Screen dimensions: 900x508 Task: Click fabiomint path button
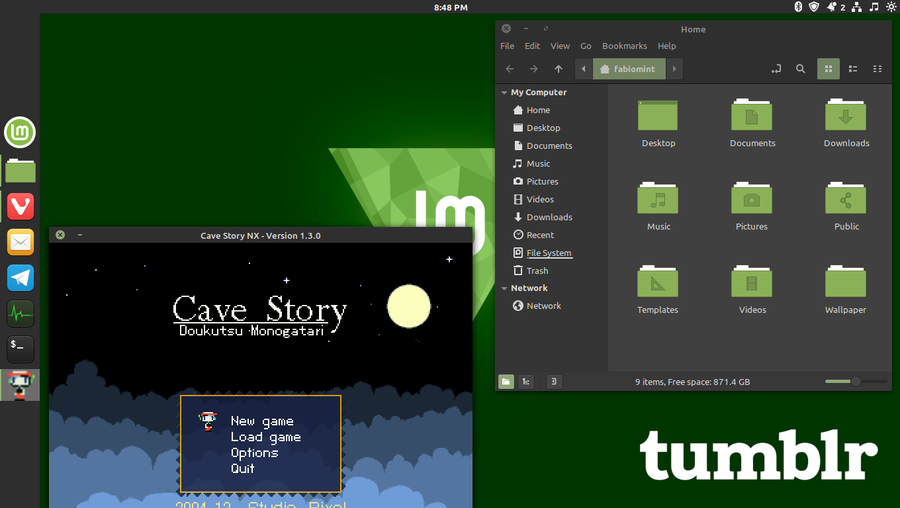pos(629,69)
